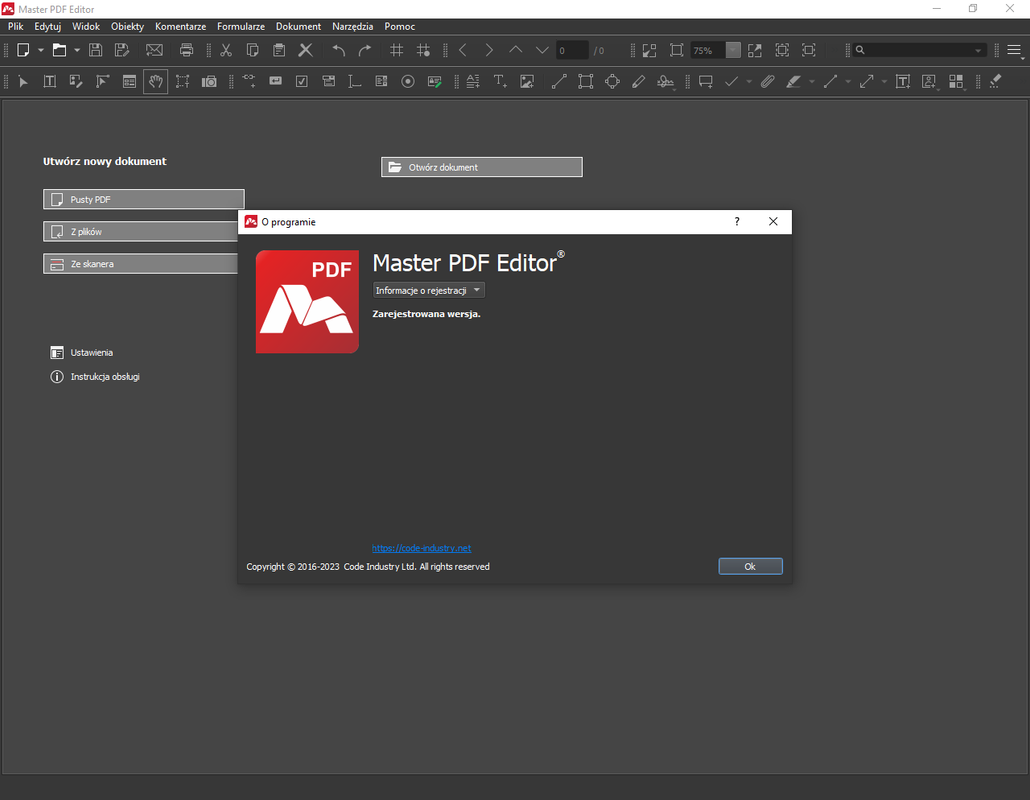
Task: Expand the open recent files arrow
Action: [x=77, y=51]
